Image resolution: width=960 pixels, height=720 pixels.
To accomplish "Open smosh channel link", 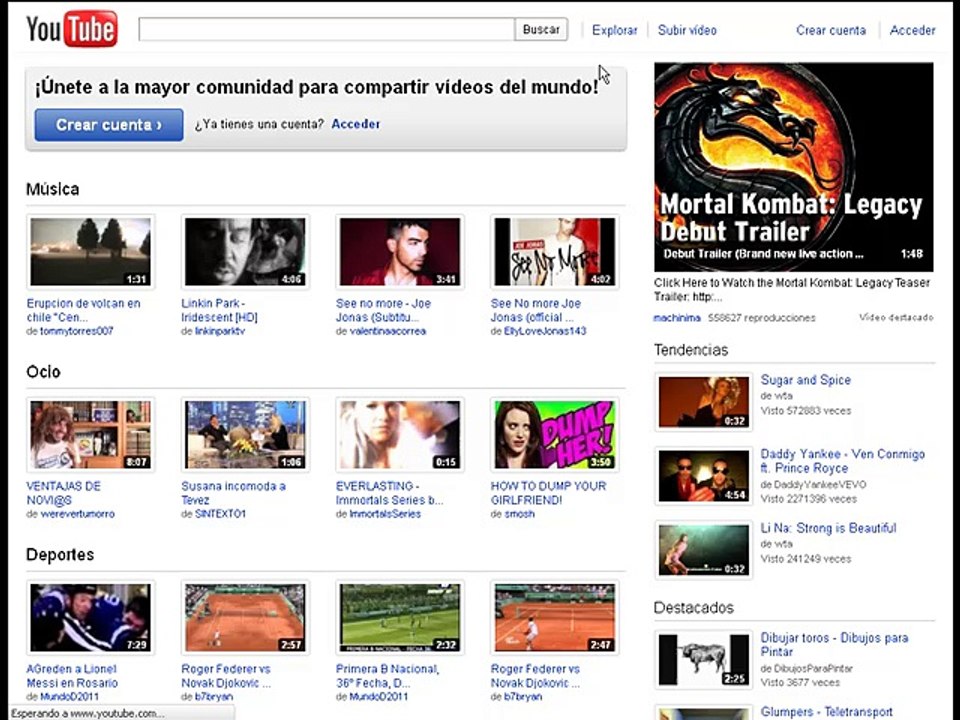I will point(519,514).
